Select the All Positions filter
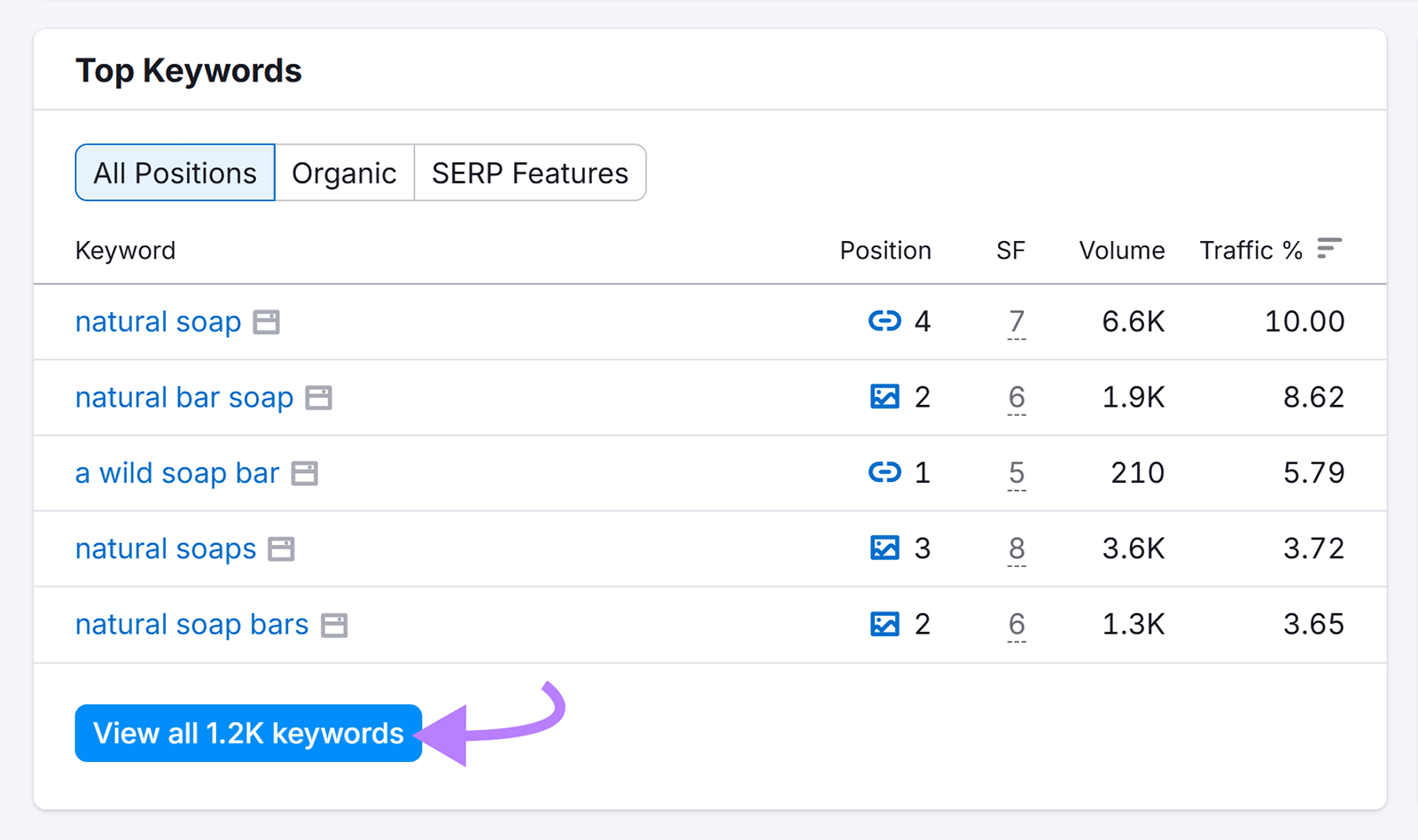The image size is (1418, 840). click(174, 173)
